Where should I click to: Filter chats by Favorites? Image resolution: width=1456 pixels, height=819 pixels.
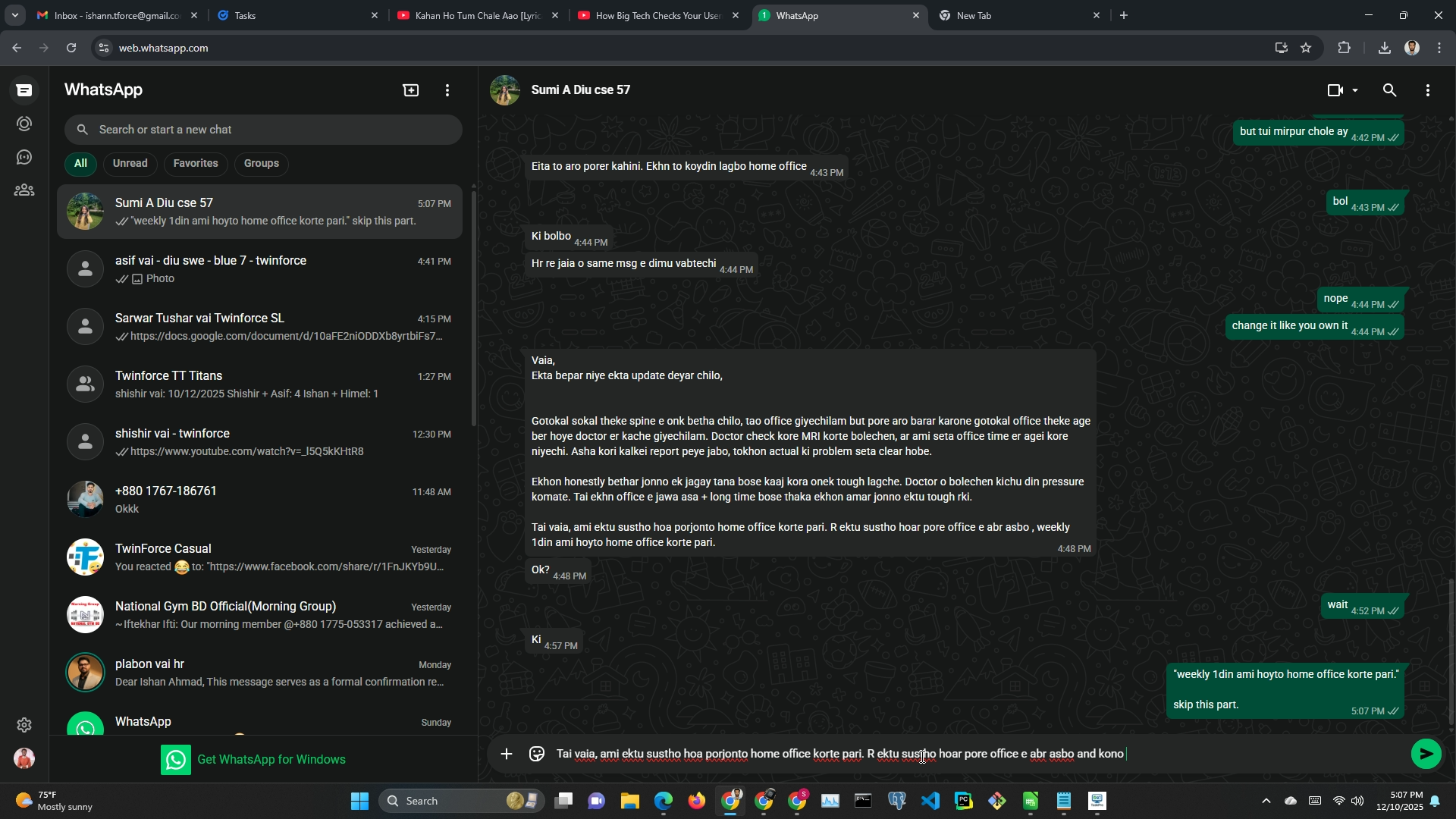195,163
